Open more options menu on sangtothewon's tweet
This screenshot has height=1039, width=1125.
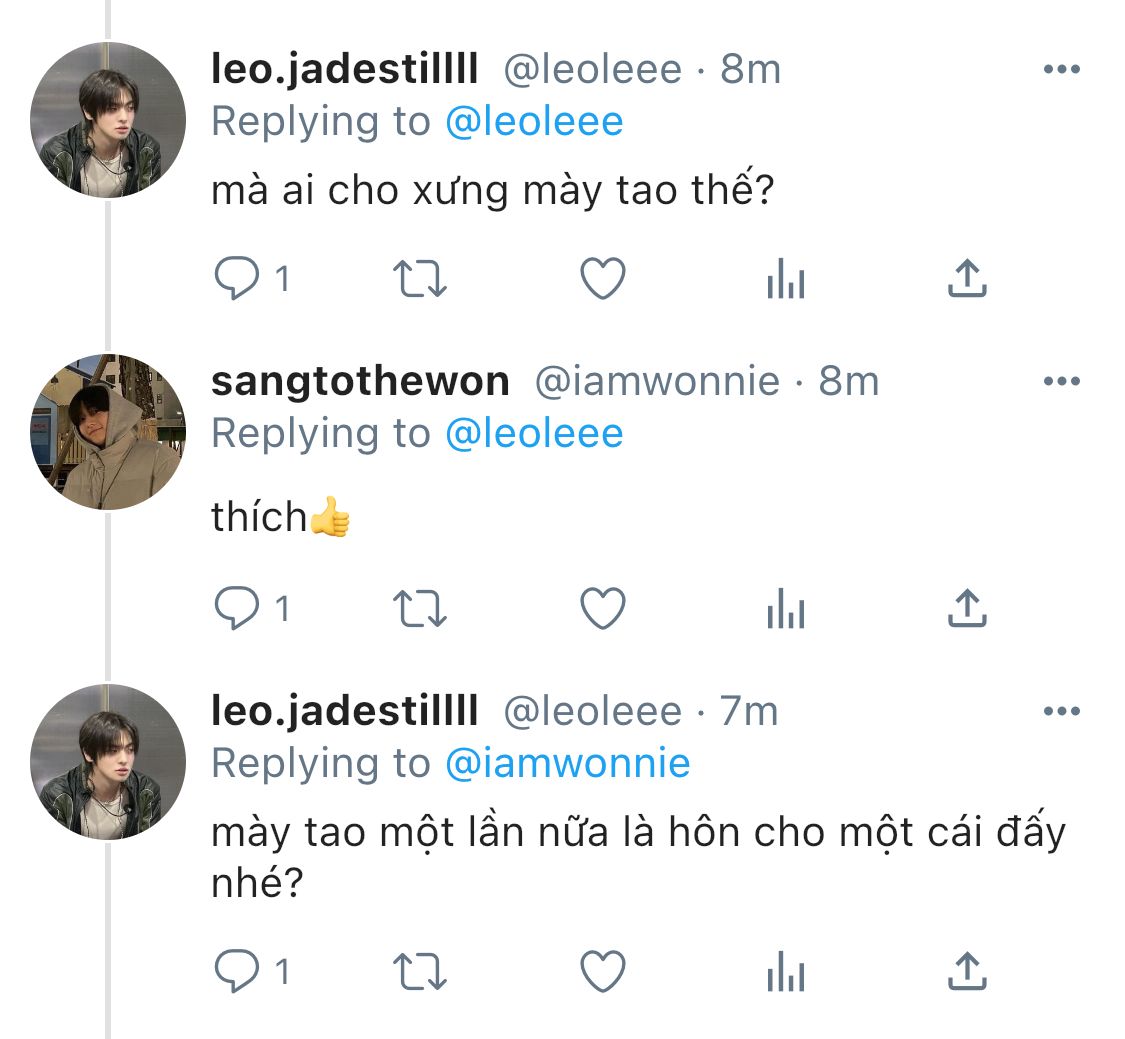click(1061, 381)
